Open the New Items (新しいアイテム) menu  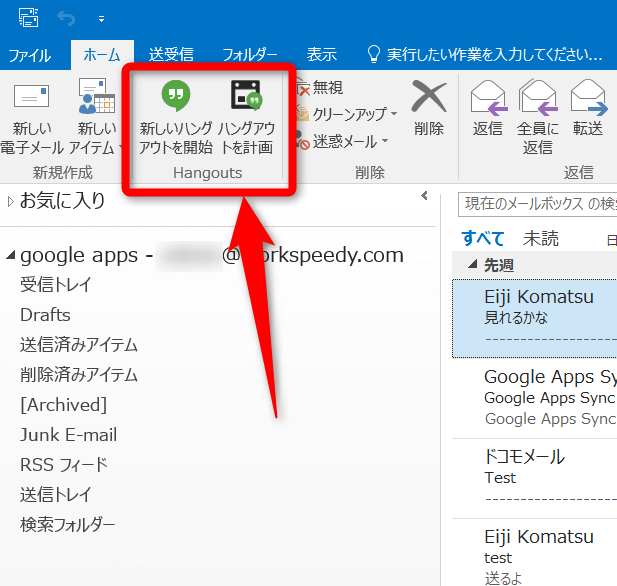click(x=98, y=112)
